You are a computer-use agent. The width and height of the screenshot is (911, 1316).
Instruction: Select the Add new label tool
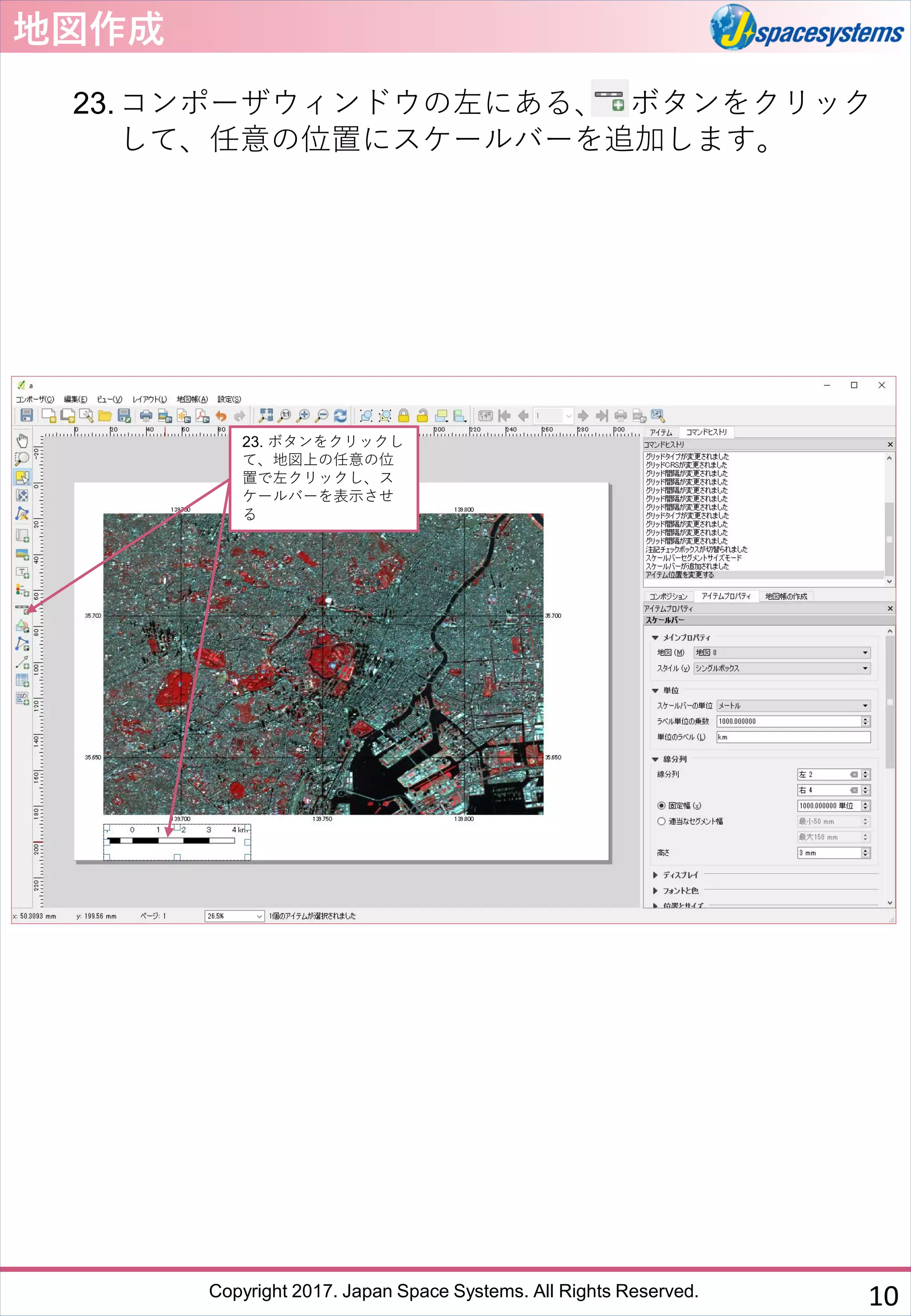point(22,572)
